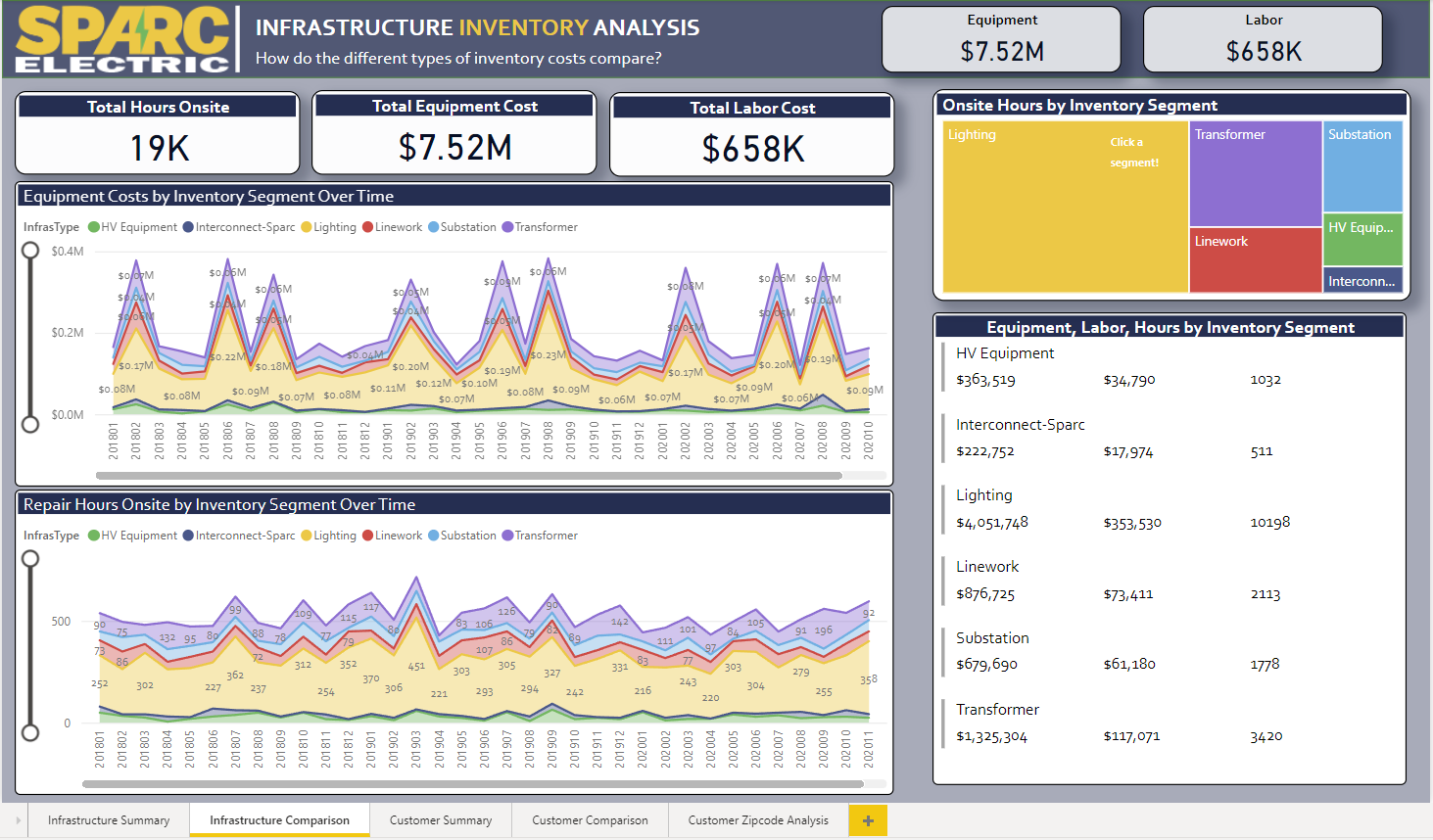Open the Customer Comparison tab

coord(590,820)
